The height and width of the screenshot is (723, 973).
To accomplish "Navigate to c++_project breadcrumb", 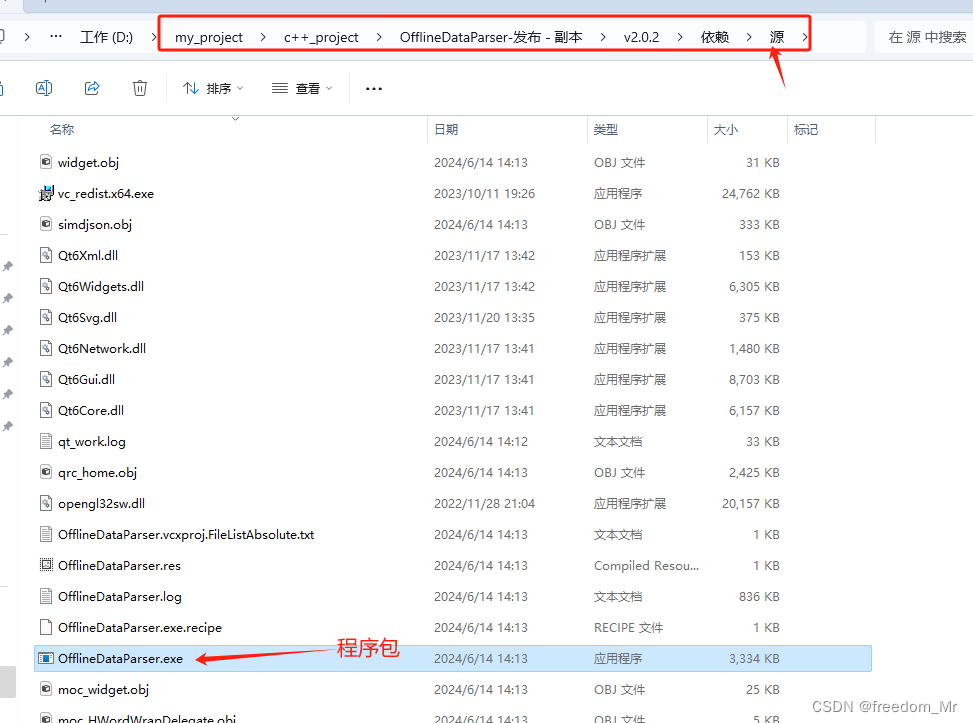I will click(x=321, y=37).
